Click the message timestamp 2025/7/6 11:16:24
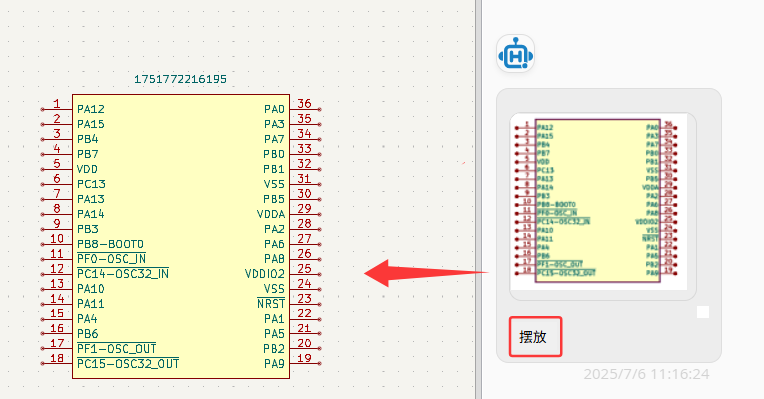Screen dimensions: 764x399 pyautogui.click(x=646, y=374)
